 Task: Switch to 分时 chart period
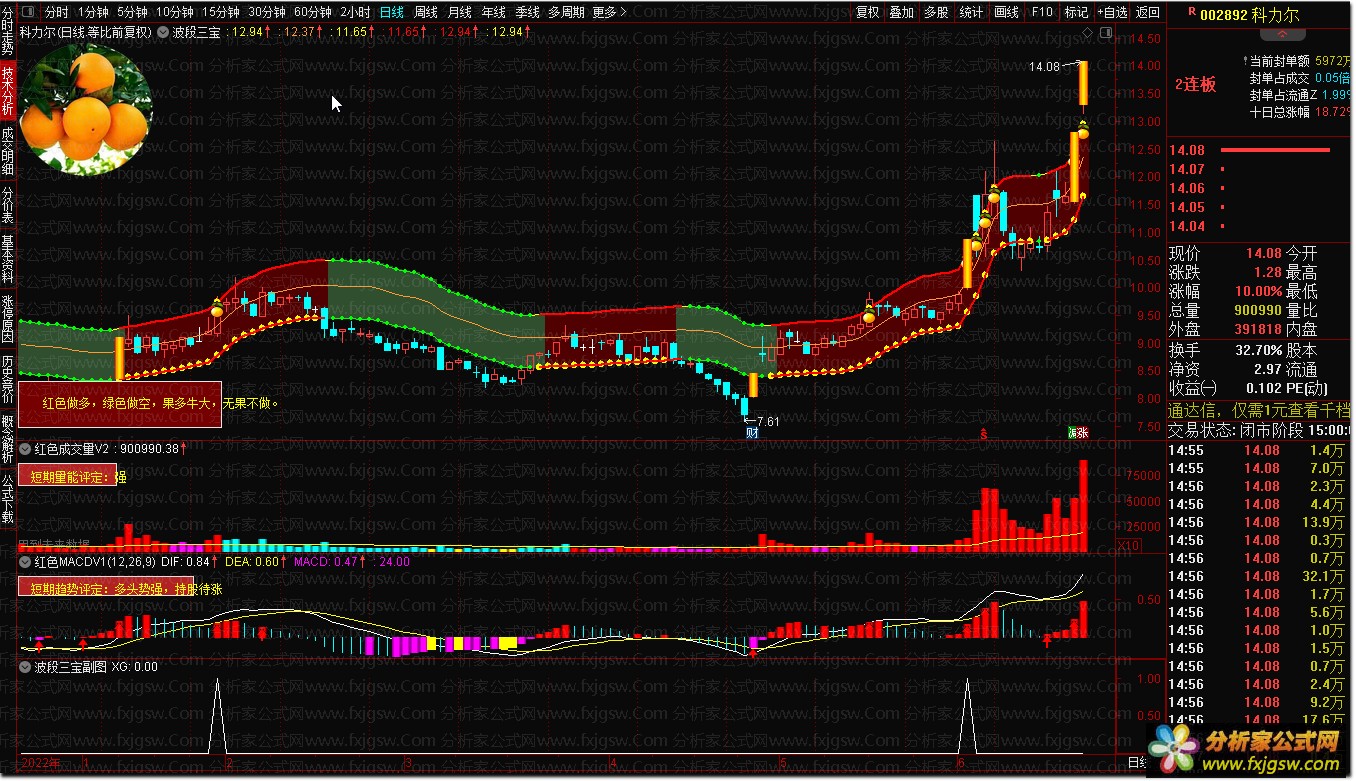pos(57,12)
